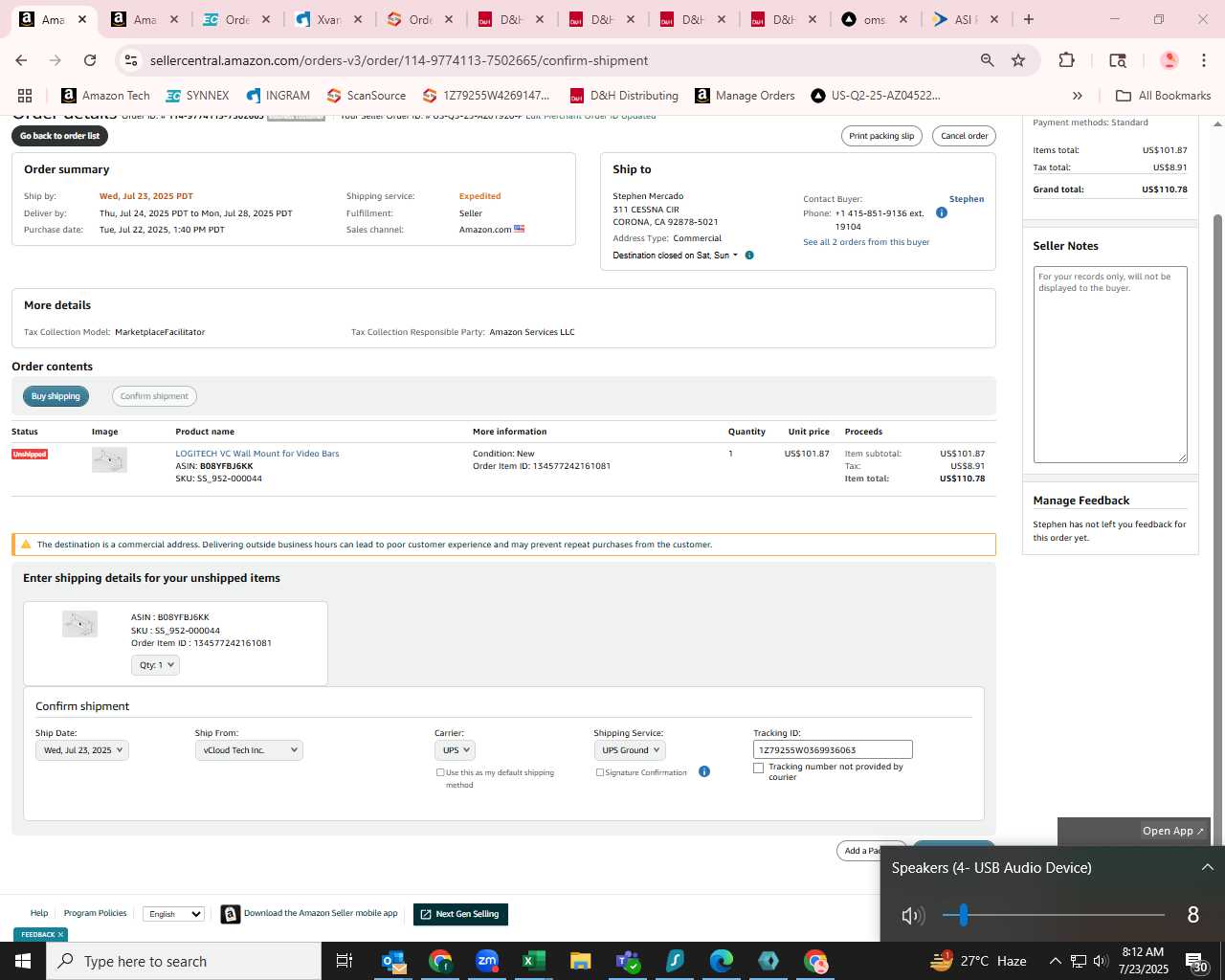Viewport: 1225px width, 980px height.
Task: Click info icon next to phone number
Action: pos(941,212)
